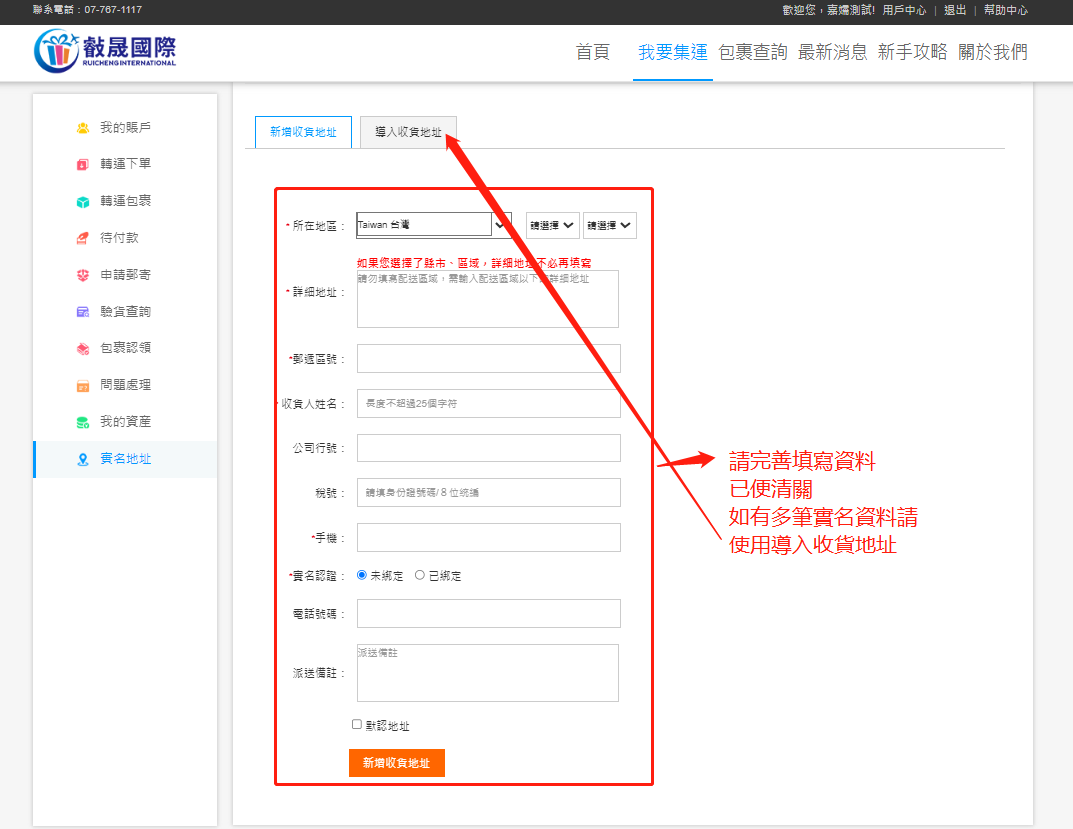Select the 已綁定 radio button

point(420,575)
